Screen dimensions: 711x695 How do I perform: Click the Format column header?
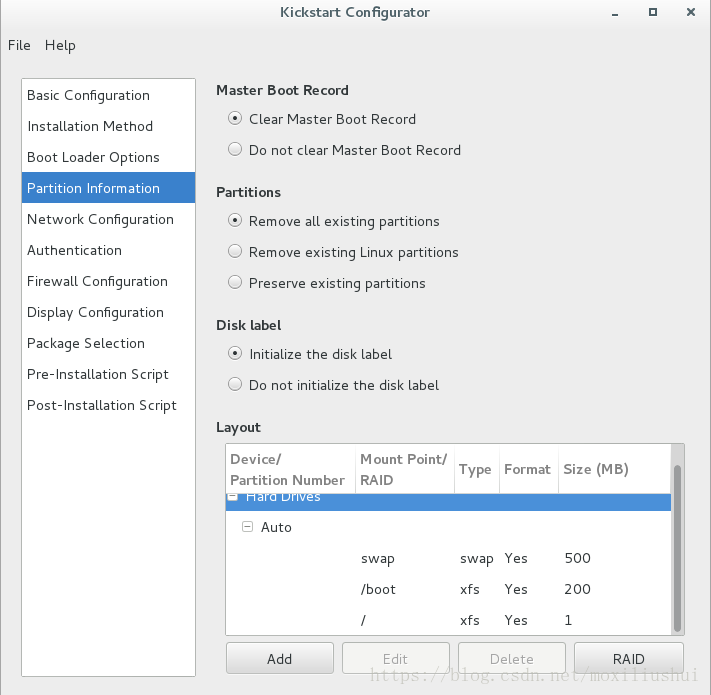(x=529, y=469)
